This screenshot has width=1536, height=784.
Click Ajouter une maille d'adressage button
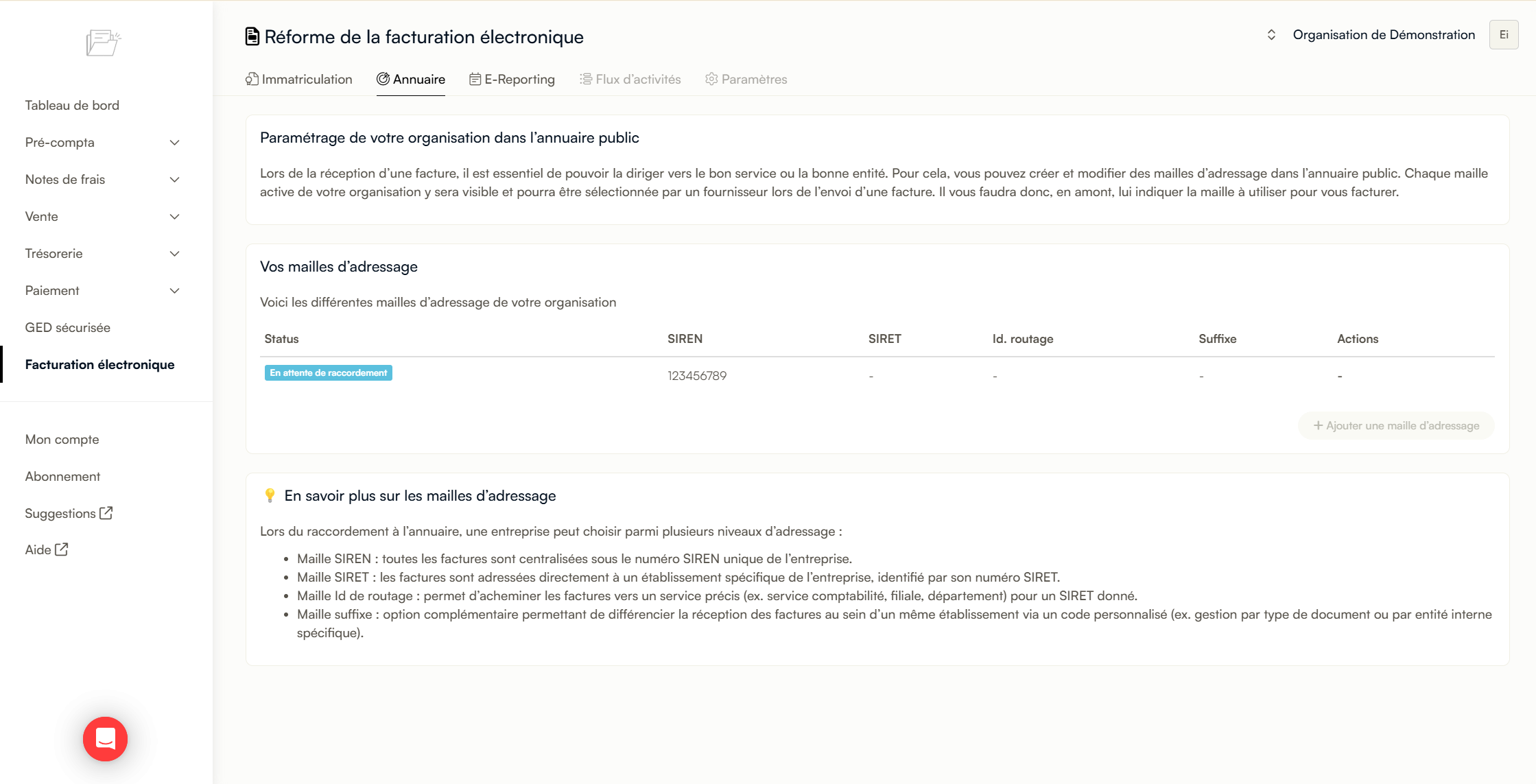tap(1396, 425)
